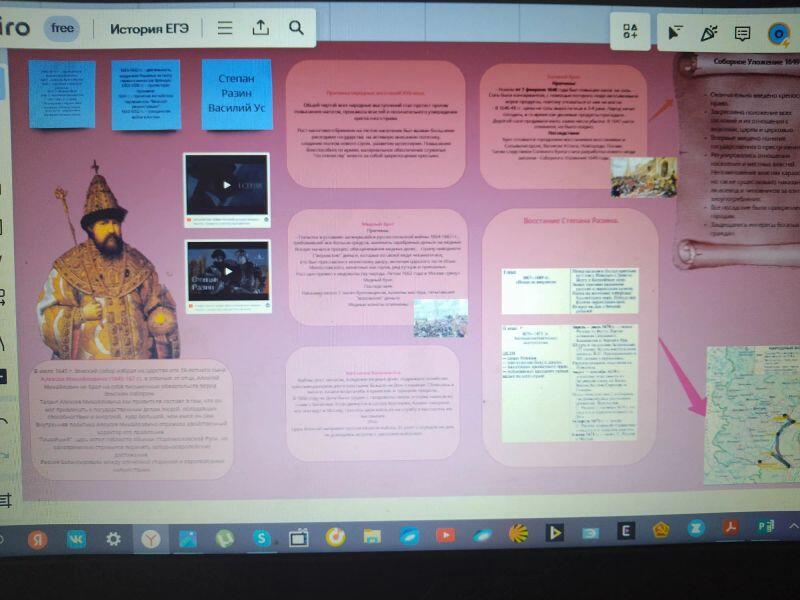Open VK icon in the taskbar
This screenshot has width=800, height=600.
click(x=76, y=538)
